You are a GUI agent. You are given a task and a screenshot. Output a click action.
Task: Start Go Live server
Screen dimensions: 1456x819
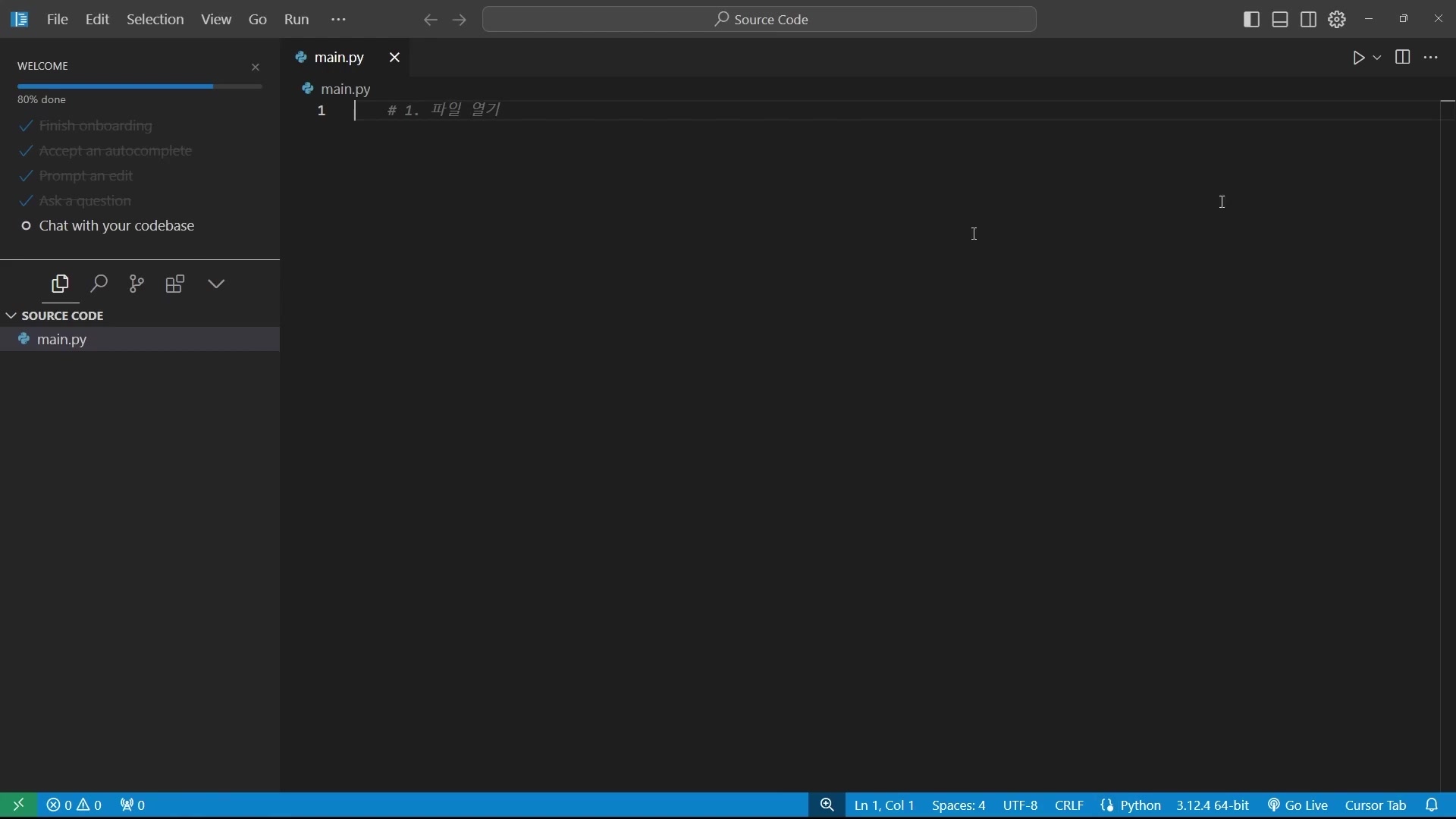pos(1298,805)
